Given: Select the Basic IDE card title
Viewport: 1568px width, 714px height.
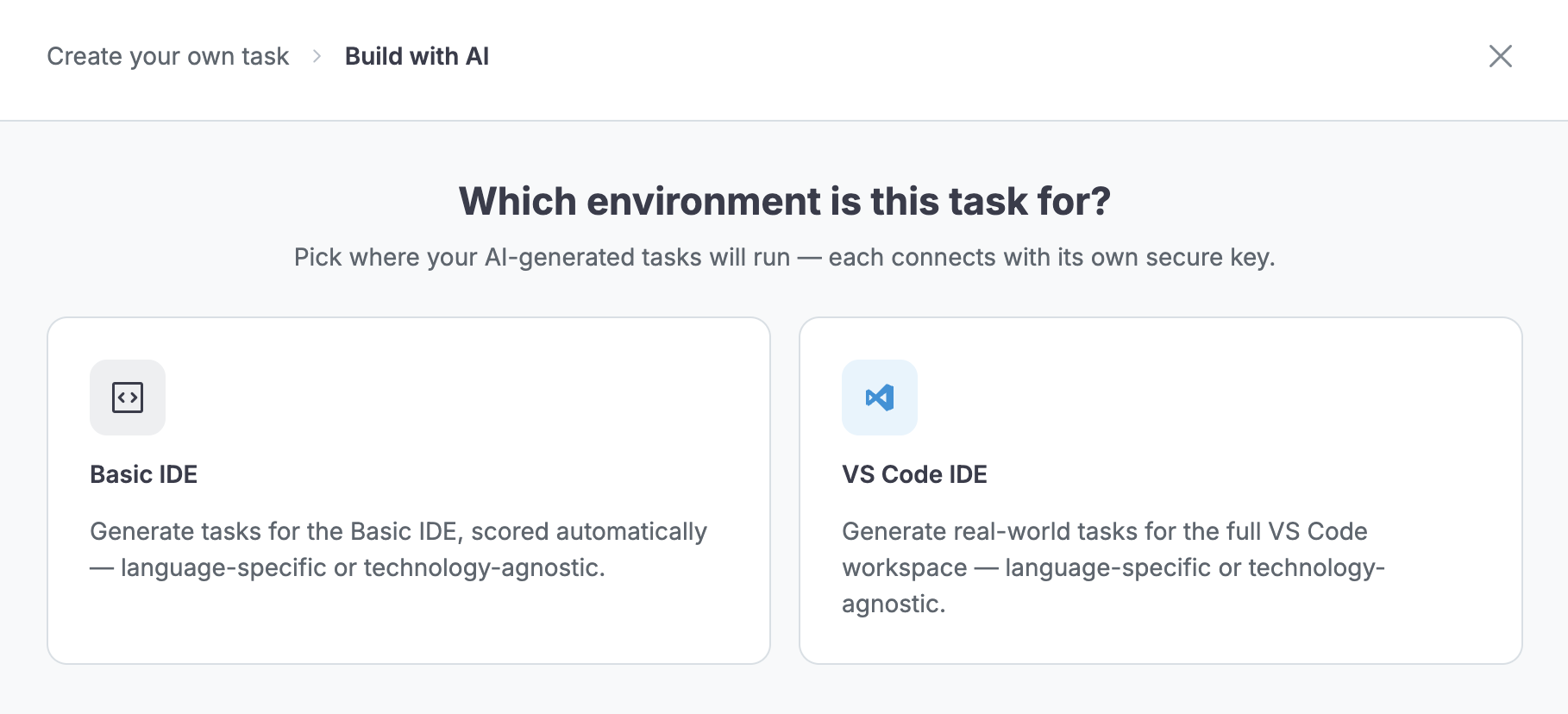Looking at the screenshot, I should pos(144,474).
